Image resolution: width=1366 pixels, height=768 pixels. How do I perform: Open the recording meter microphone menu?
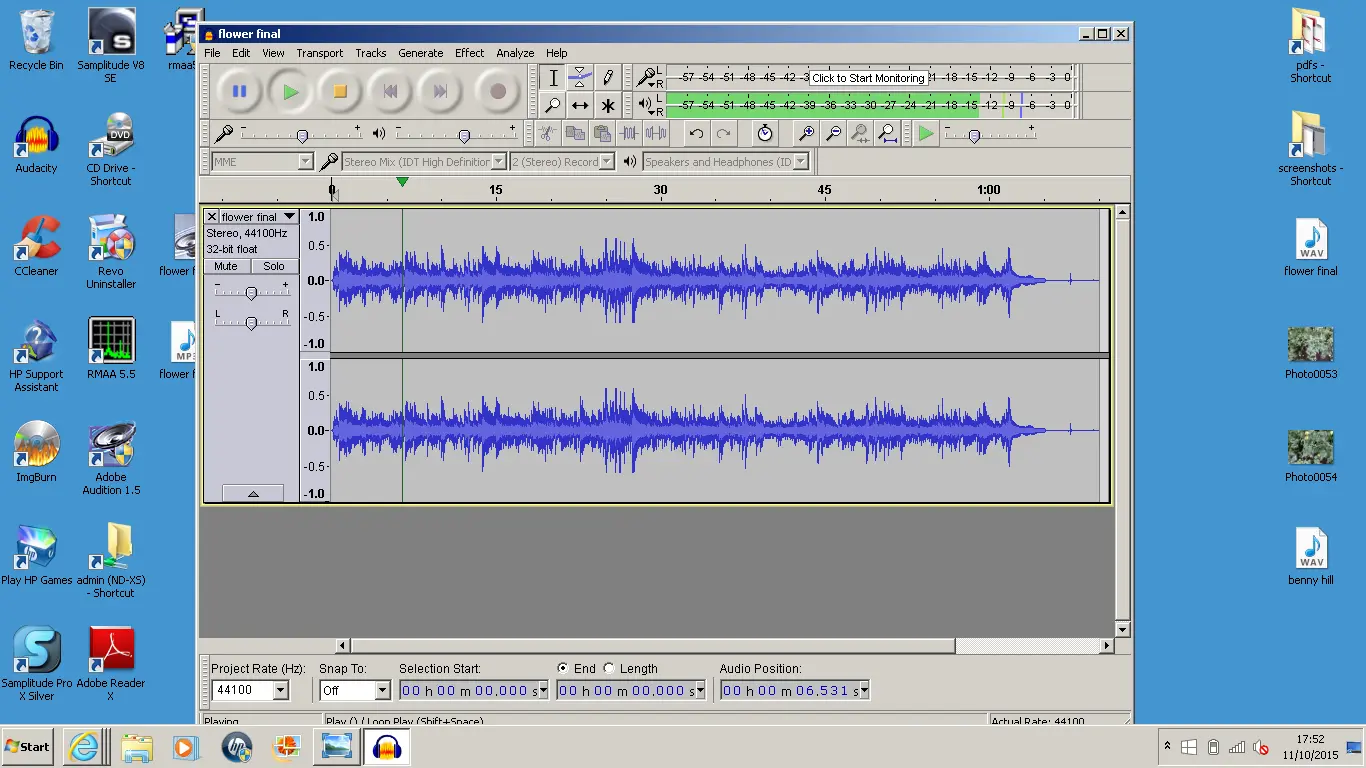pos(648,77)
